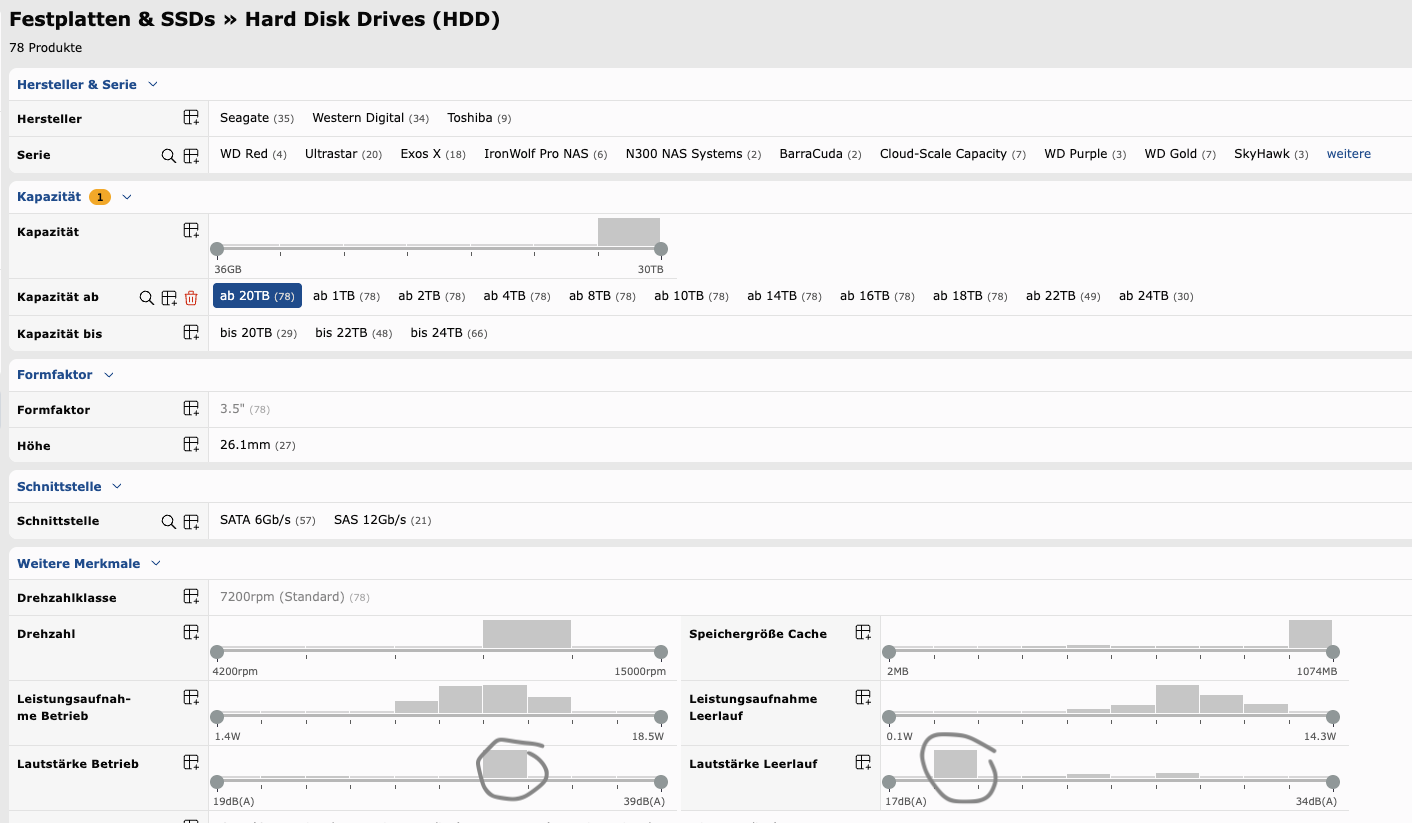Click table-add icon for Speichergröße Cache
Viewport: 1412px width, 823px height.
point(863,633)
